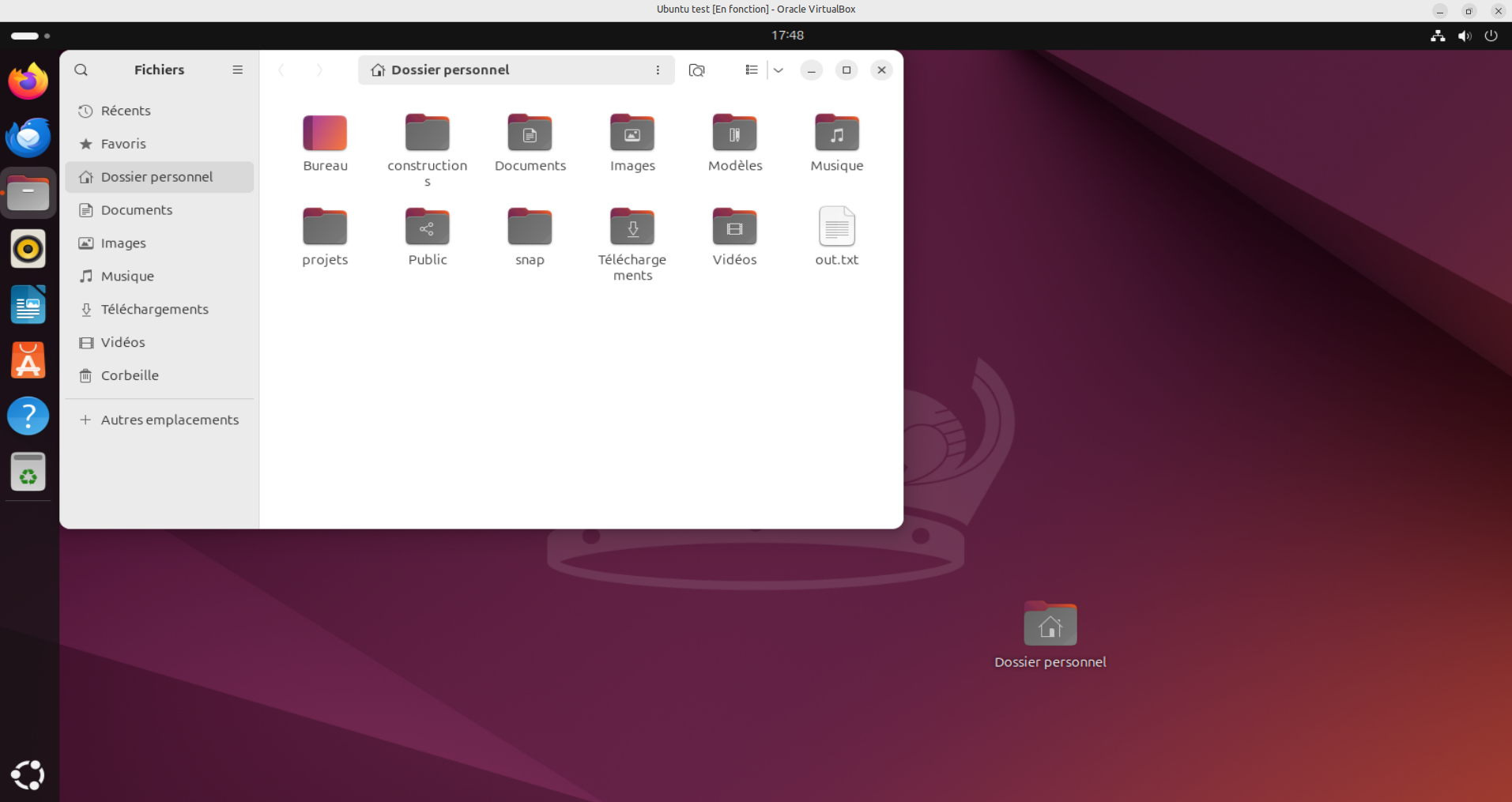
Task: Open LibreOffice Writer from the dock
Action: (x=28, y=304)
